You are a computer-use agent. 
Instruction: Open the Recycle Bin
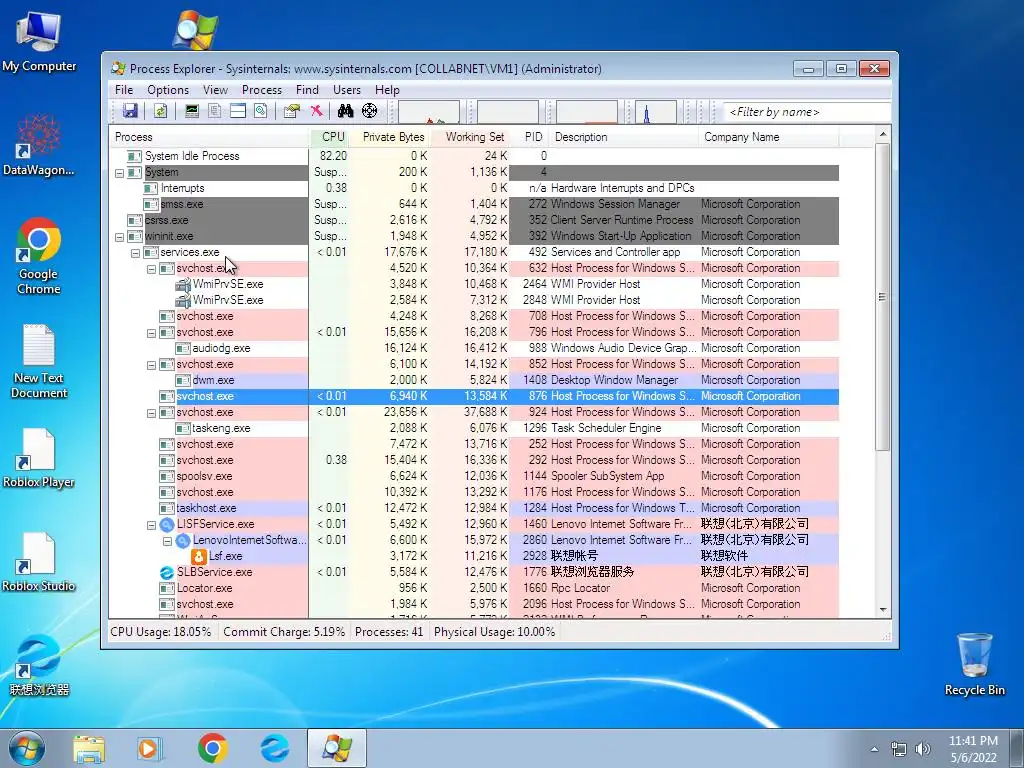tap(974, 664)
